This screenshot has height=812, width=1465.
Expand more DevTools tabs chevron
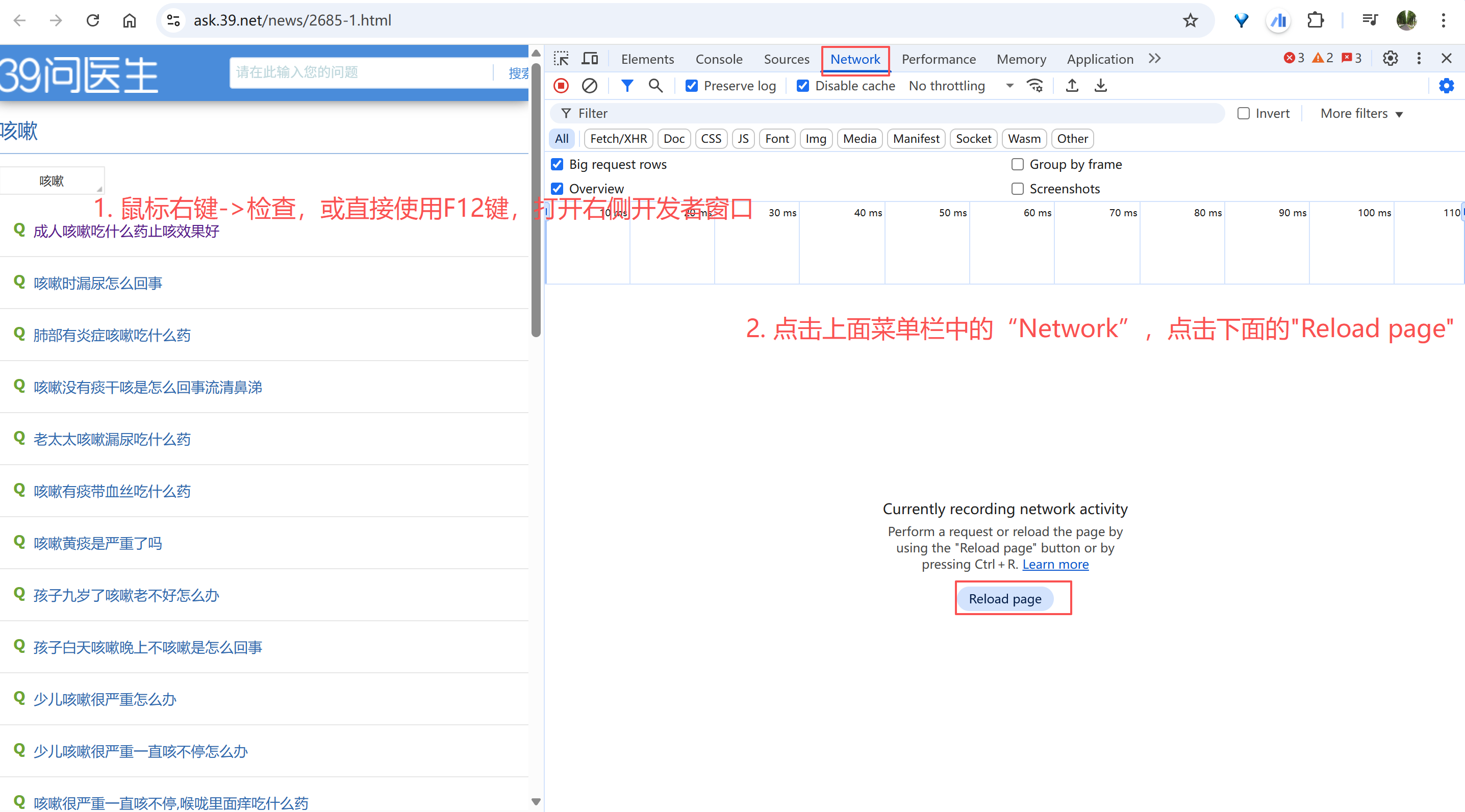1154,59
